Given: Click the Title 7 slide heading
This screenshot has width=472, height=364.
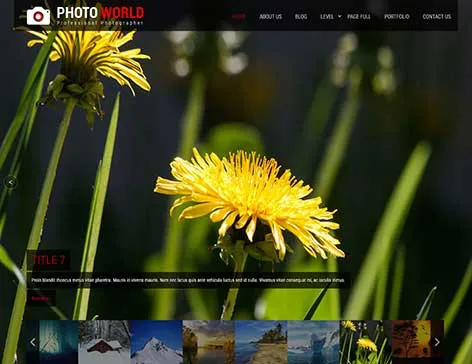Looking at the screenshot, I should 48,260.
